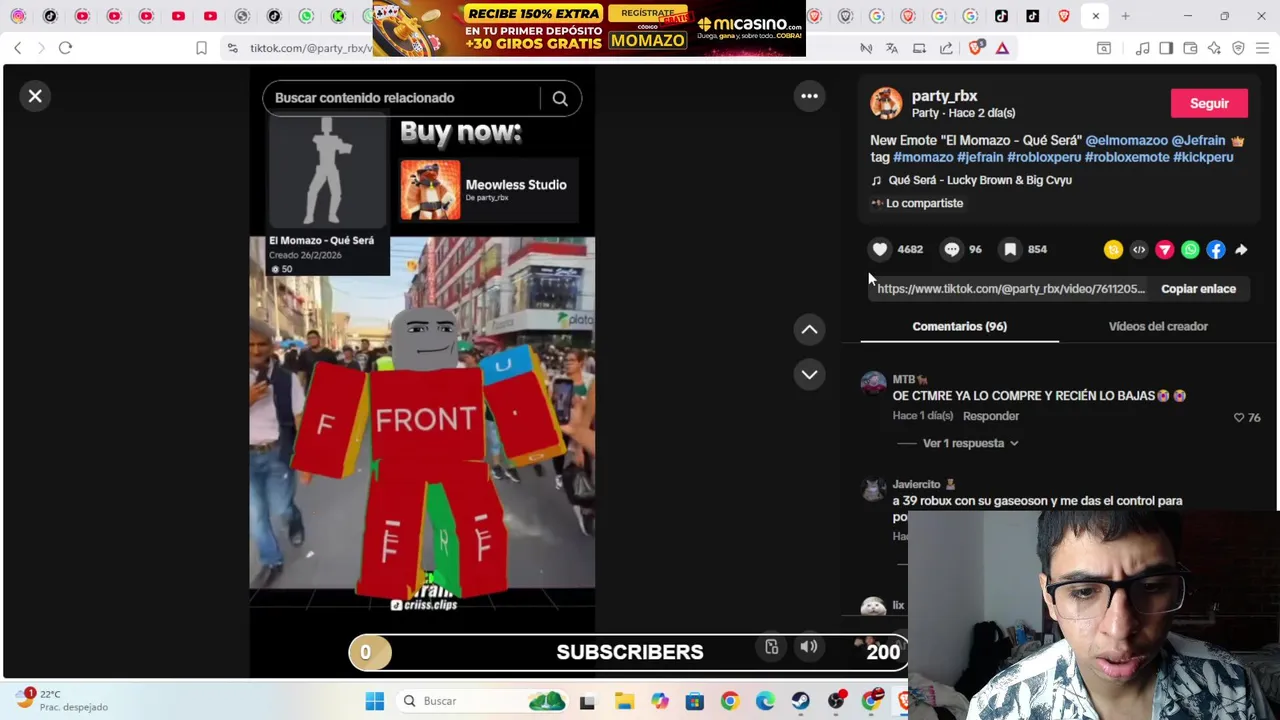Click the yellow repost icon
This screenshot has height=720, width=1280.
click(x=1113, y=250)
